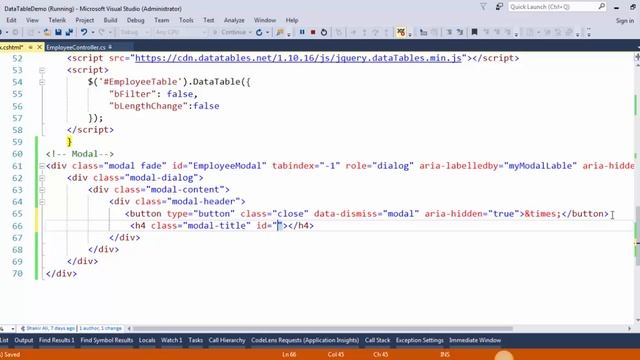The width and height of the screenshot is (640, 360).
Task: Collapse the modal-dialog div at line 62
Action: pos(42,178)
